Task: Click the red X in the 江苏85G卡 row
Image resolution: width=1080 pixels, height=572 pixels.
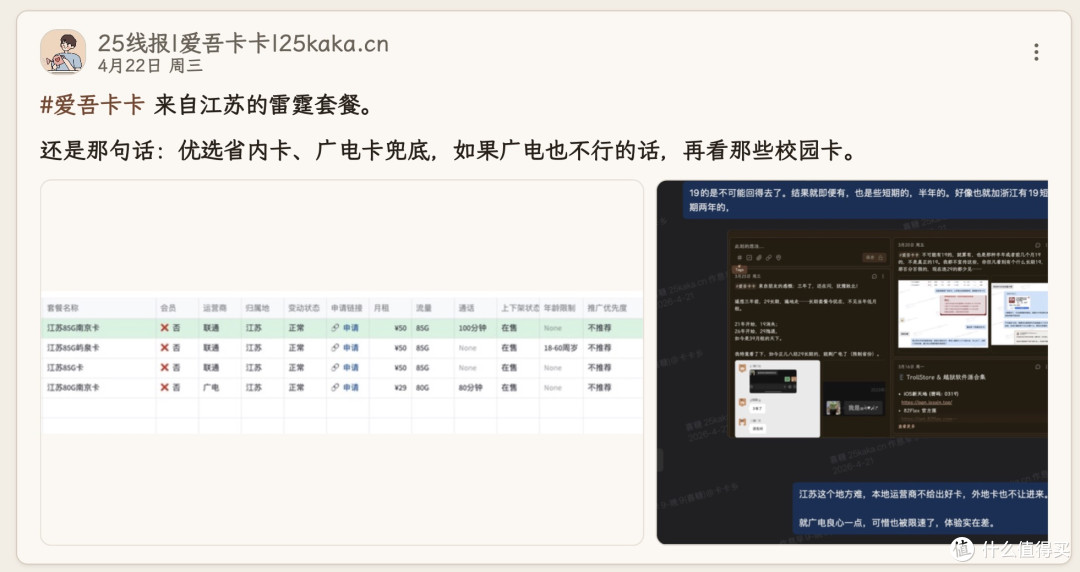Action: [165, 367]
